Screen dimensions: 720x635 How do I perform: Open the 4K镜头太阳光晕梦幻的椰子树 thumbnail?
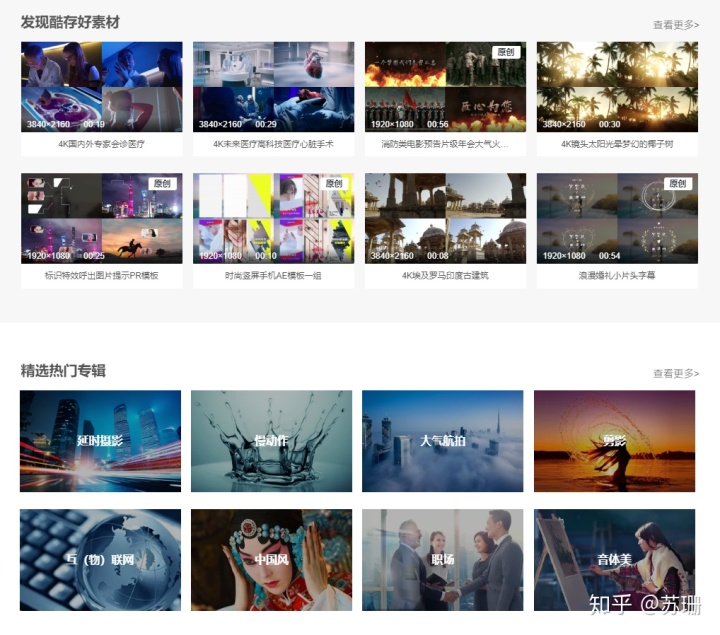tap(617, 87)
